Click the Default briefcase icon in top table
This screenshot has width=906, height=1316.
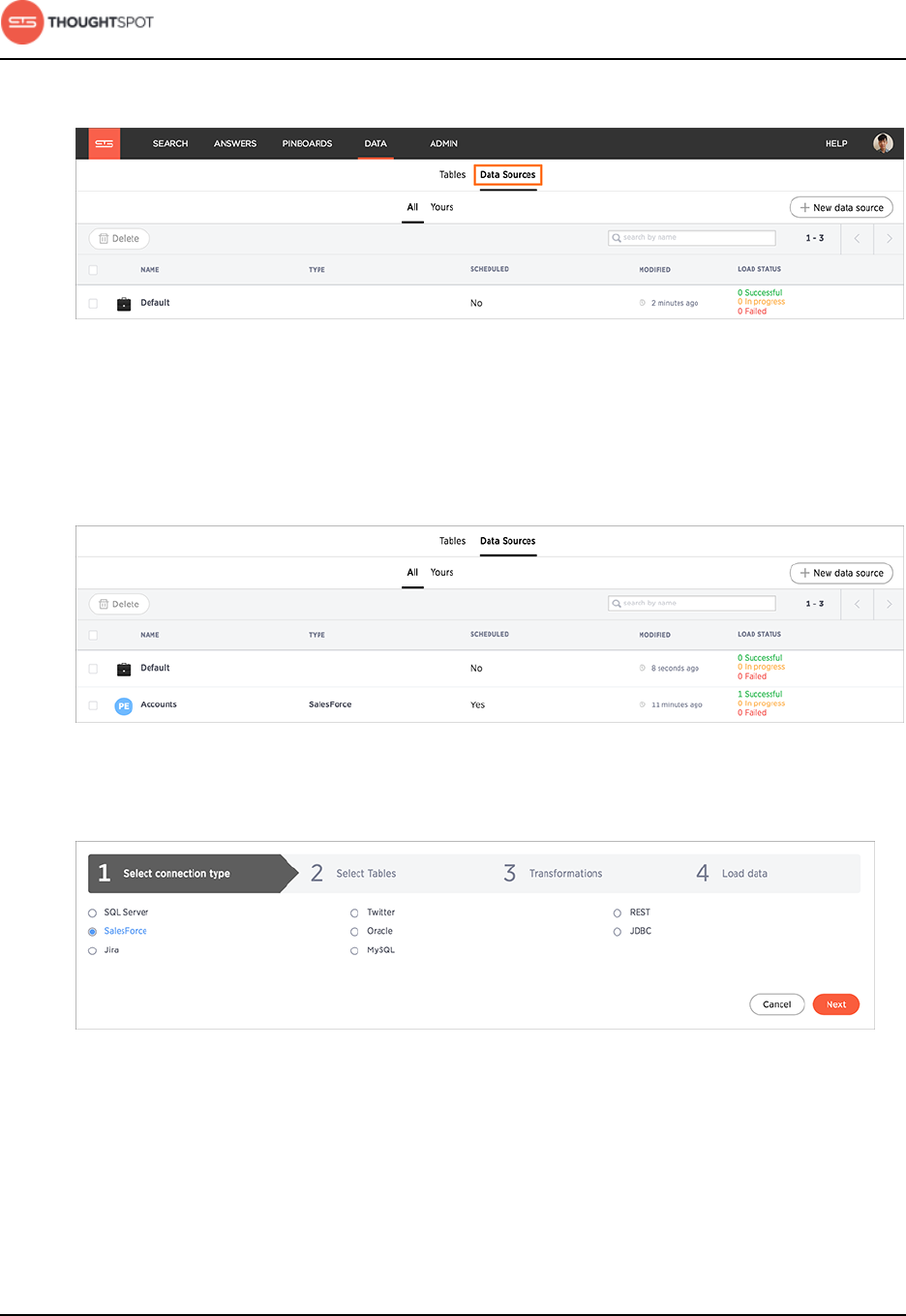click(x=124, y=304)
